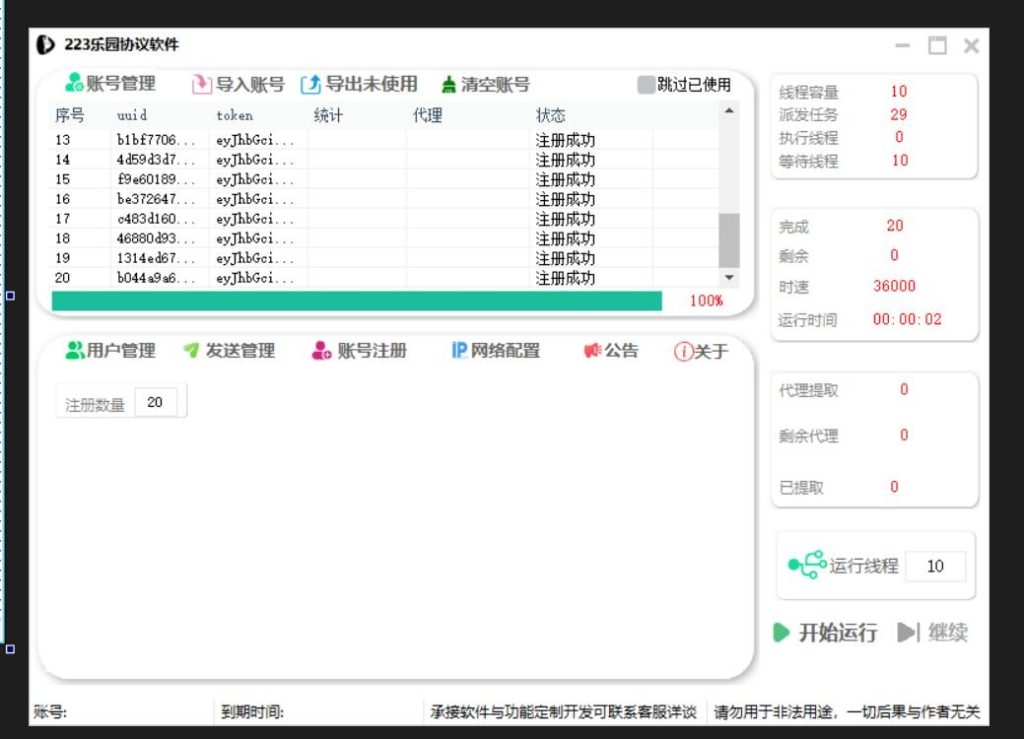Enable the 跳过已使用 skip-used checkbox

pos(644,85)
